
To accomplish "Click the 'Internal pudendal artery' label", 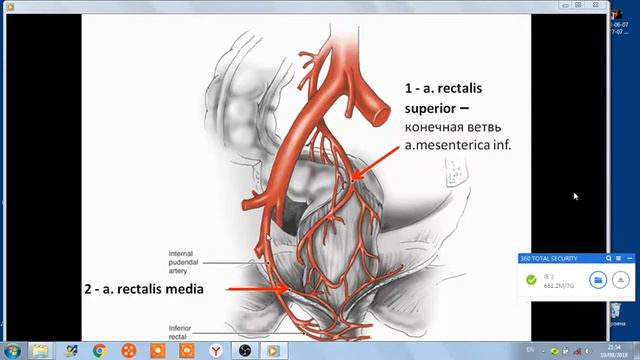I will tap(183, 262).
